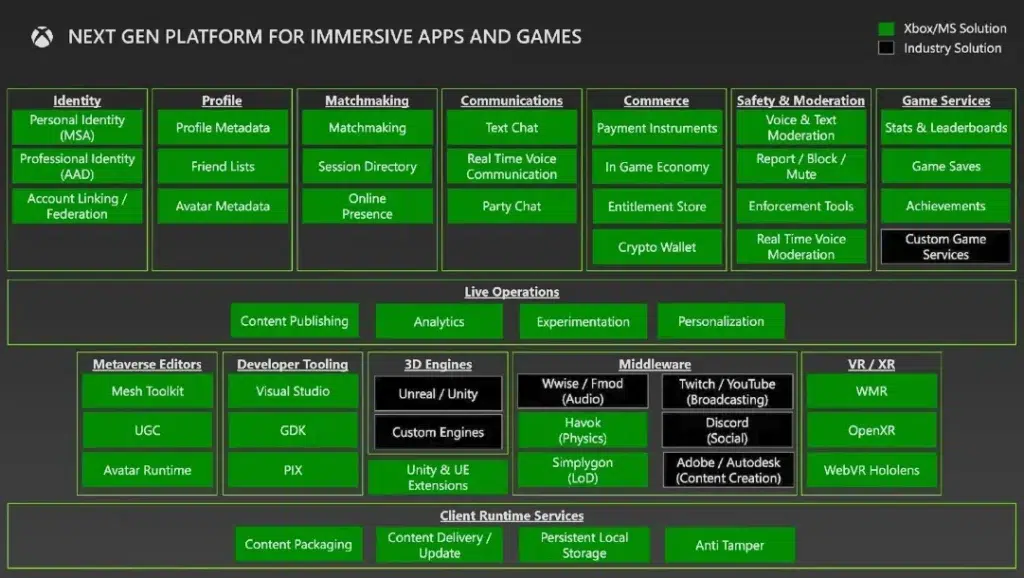Click the Havok (Physics) middleware block
The image size is (1024, 578).
click(x=583, y=430)
